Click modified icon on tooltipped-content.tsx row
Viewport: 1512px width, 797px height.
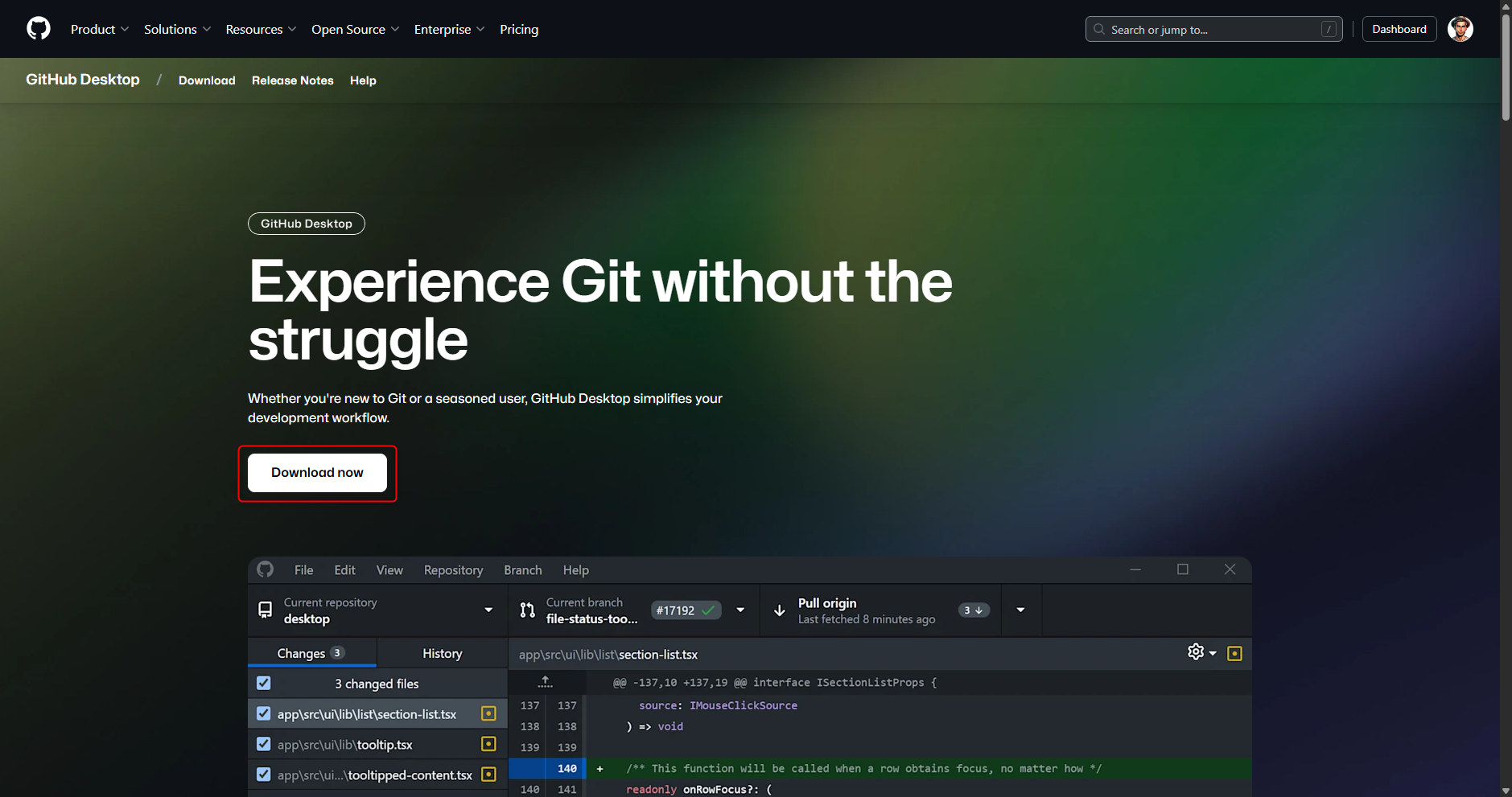(x=488, y=774)
